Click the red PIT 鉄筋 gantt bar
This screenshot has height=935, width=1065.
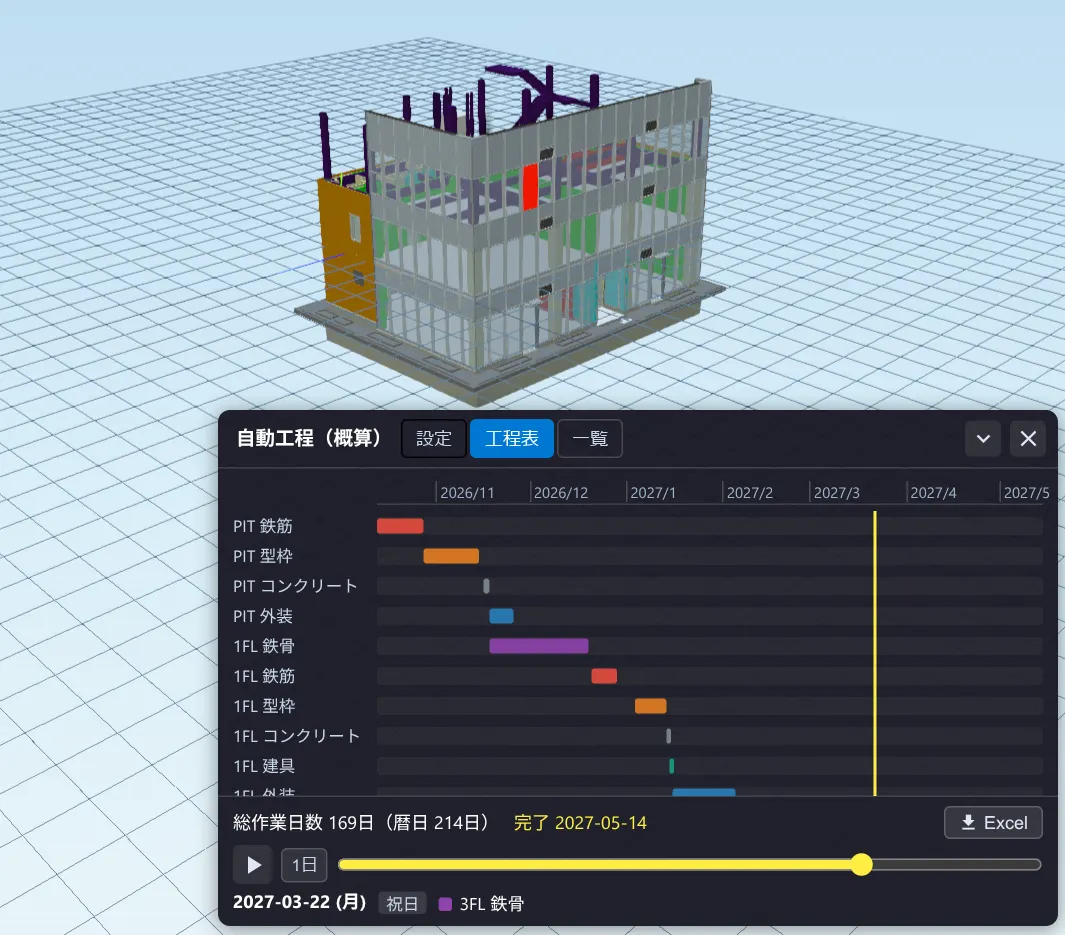(x=400, y=526)
